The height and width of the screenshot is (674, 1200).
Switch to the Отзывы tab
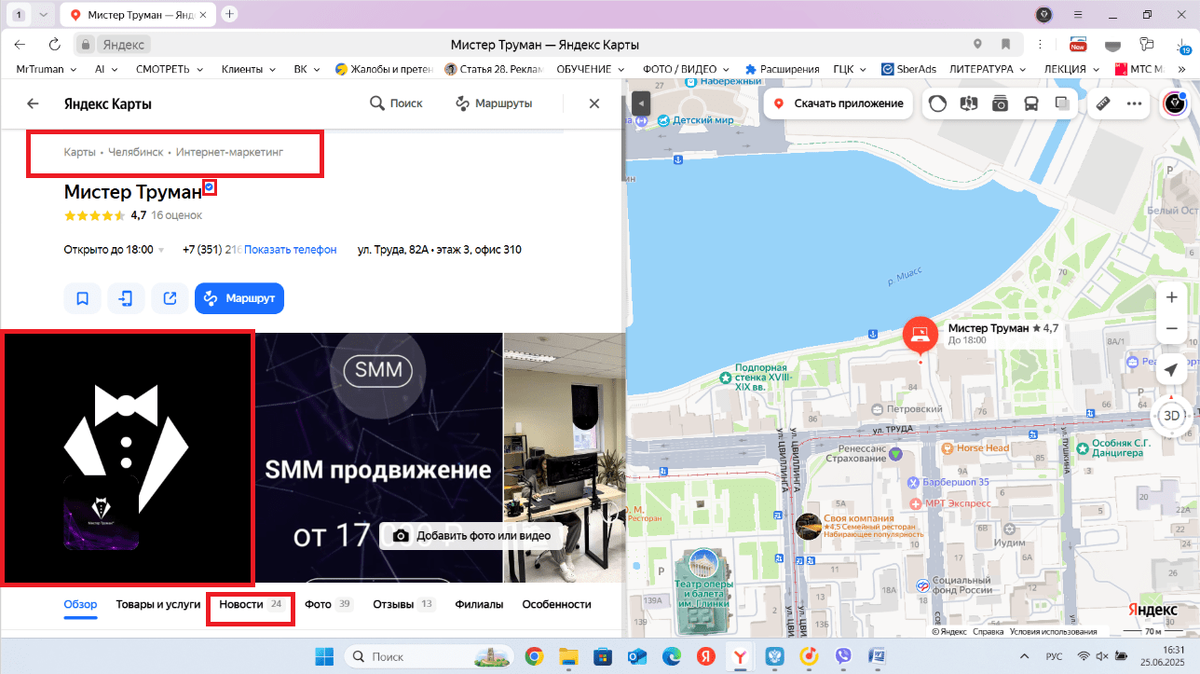click(404, 605)
